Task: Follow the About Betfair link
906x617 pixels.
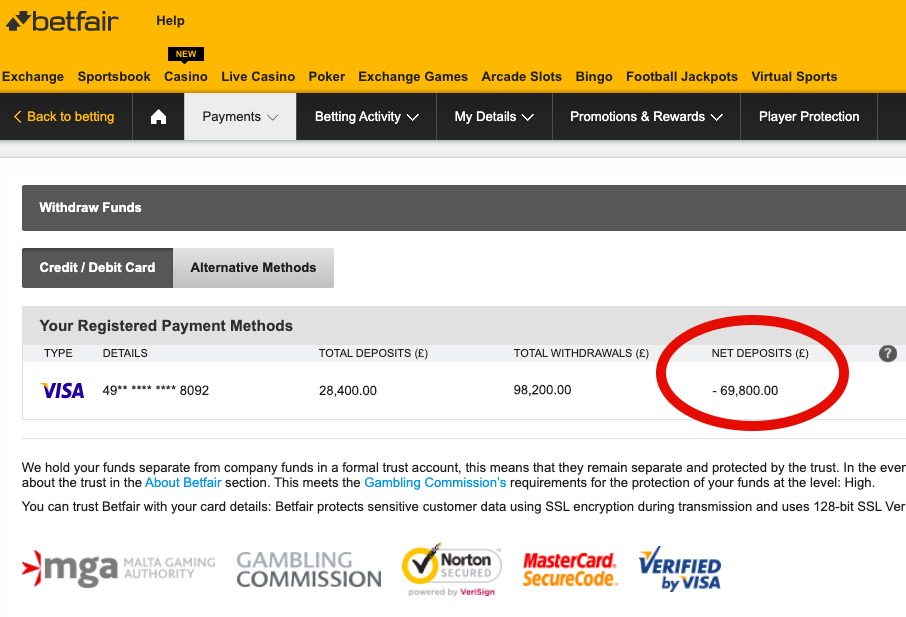Action: tap(183, 482)
